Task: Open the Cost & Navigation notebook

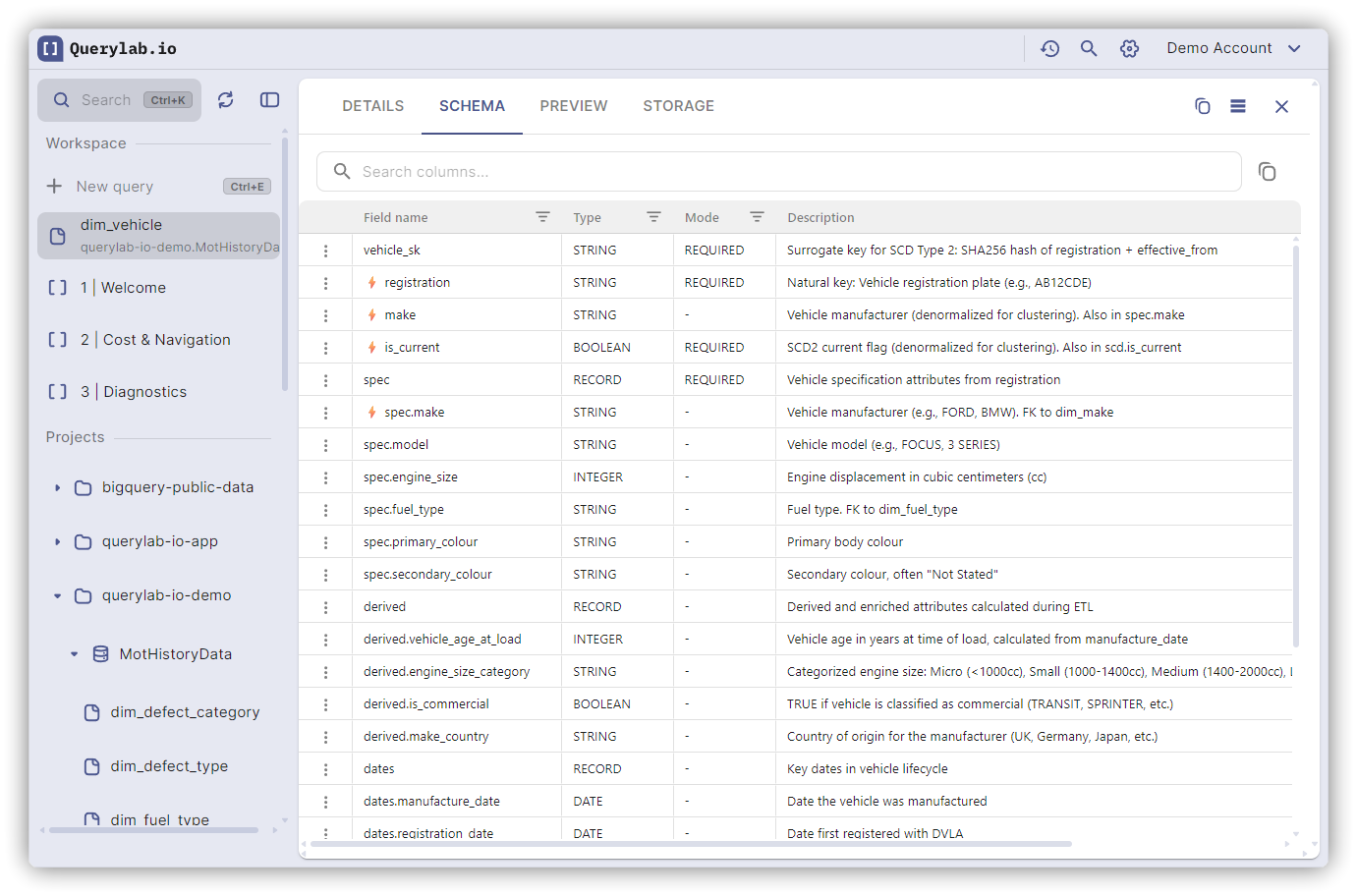Action: point(166,340)
